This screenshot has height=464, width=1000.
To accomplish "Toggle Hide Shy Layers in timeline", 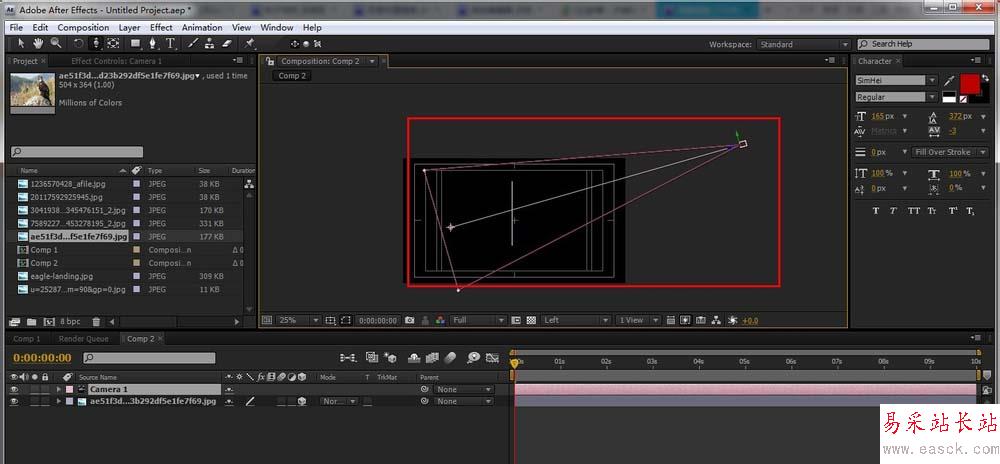I will pyautogui.click(x=414, y=358).
